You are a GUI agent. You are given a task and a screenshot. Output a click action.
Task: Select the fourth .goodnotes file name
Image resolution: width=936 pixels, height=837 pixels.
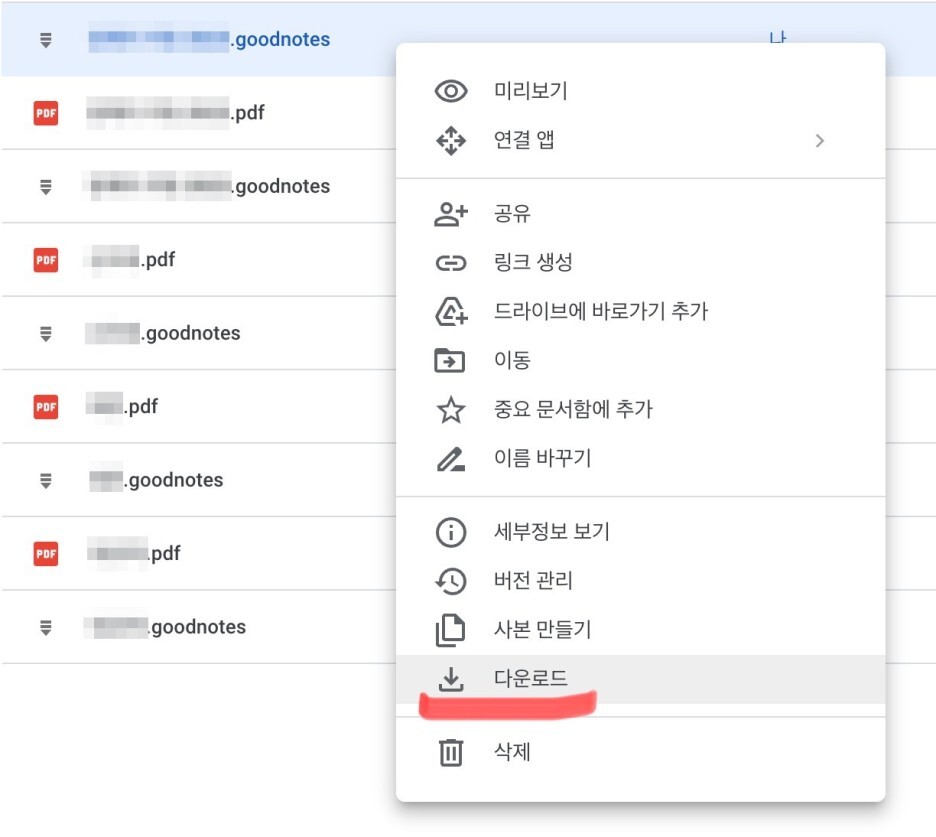(x=156, y=480)
